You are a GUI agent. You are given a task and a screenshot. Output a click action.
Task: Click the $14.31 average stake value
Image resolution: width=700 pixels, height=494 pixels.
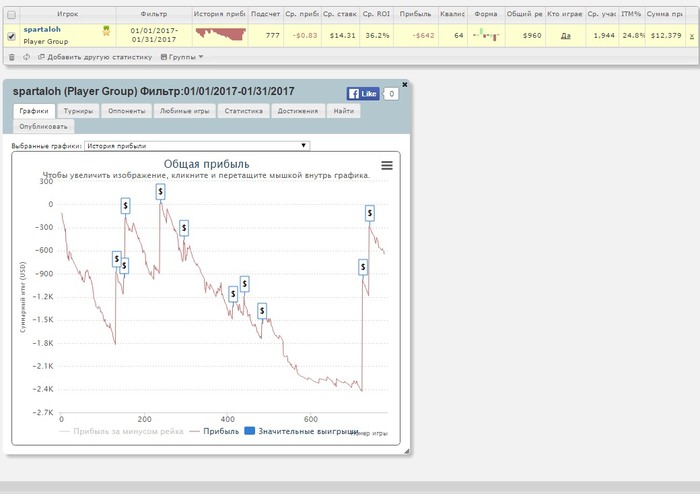coord(343,35)
